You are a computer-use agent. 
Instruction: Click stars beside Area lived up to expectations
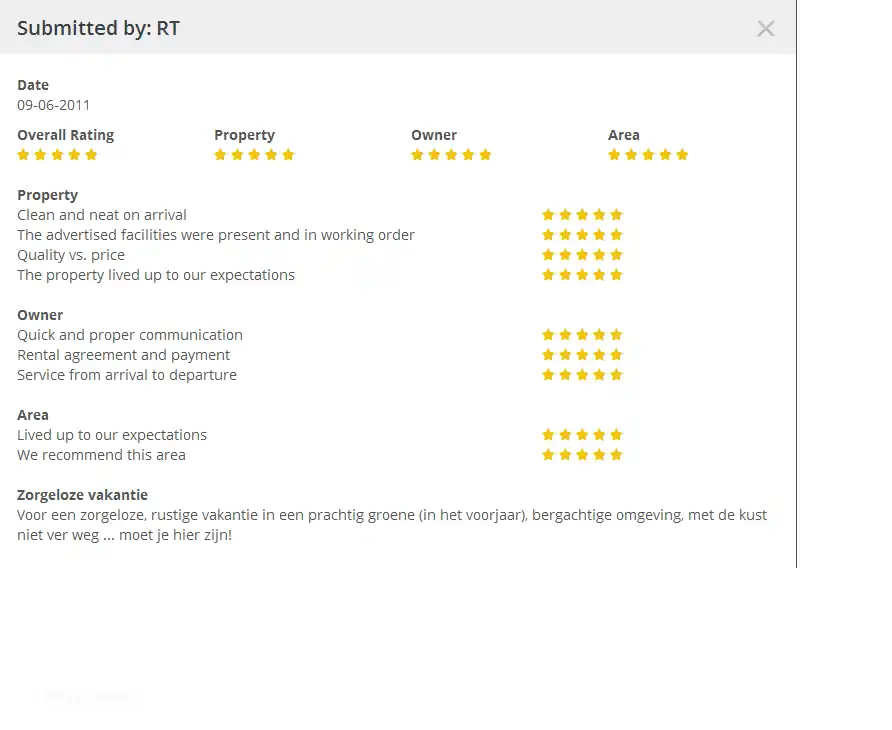[582, 435]
